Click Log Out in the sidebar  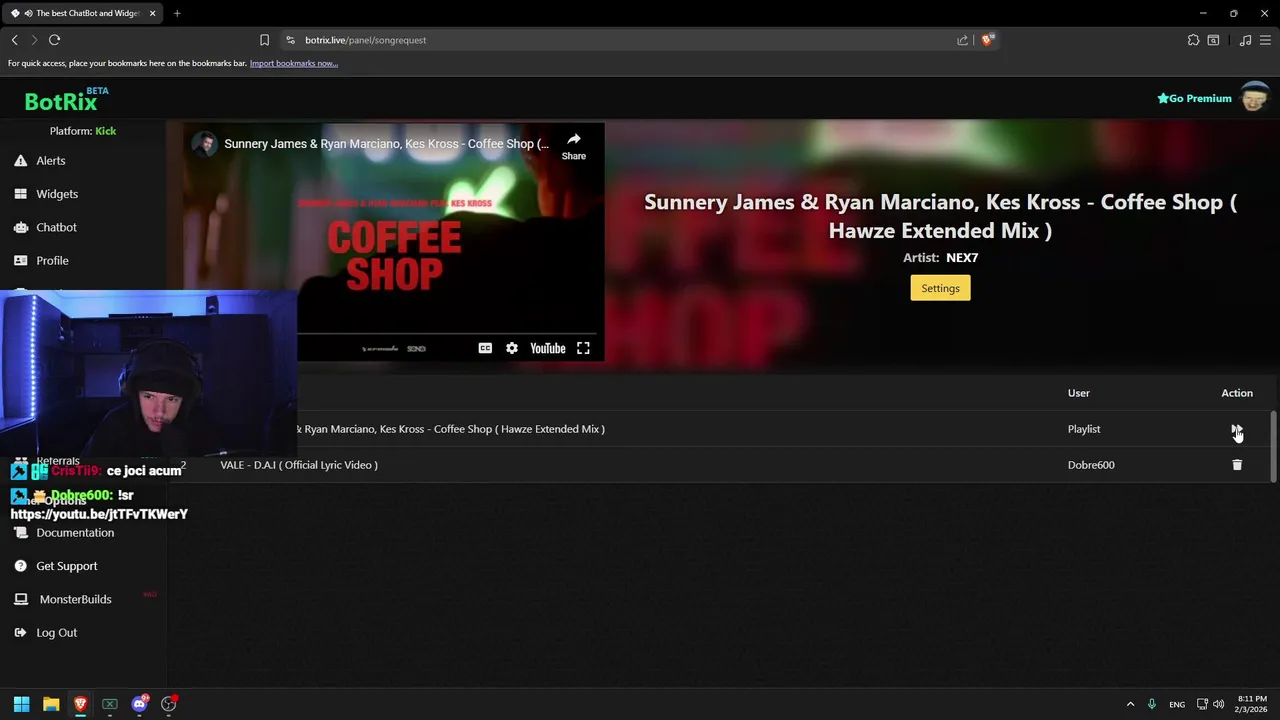click(x=56, y=633)
